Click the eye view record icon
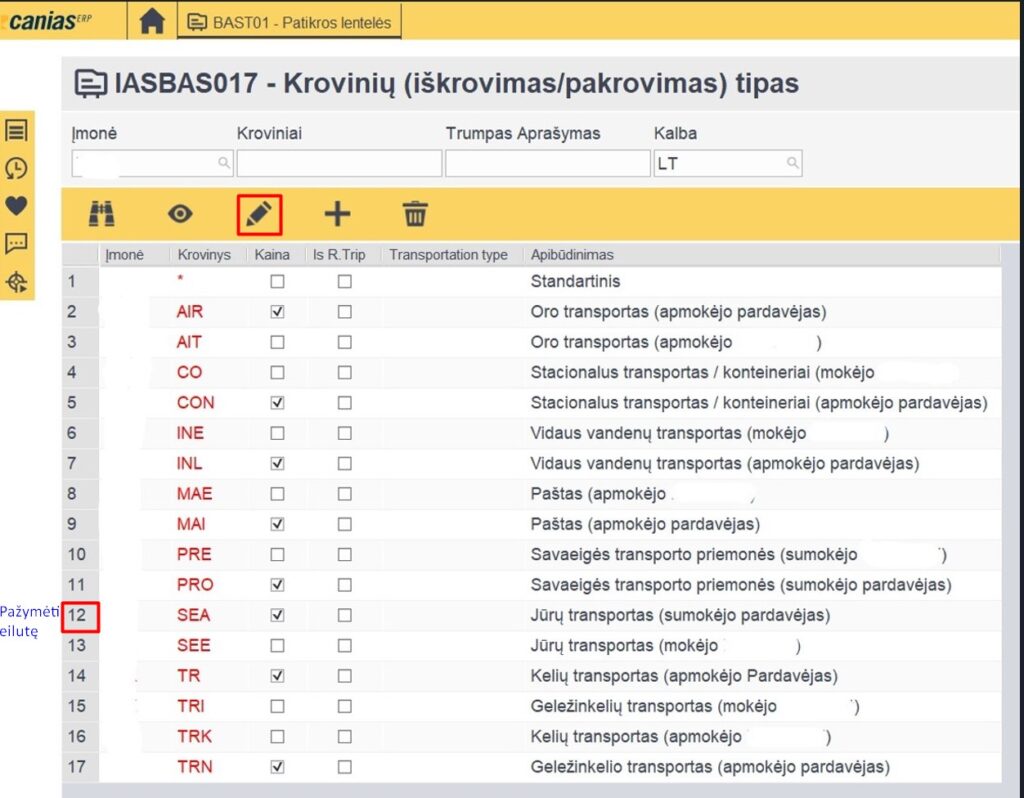1024x798 pixels. click(x=180, y=213)
